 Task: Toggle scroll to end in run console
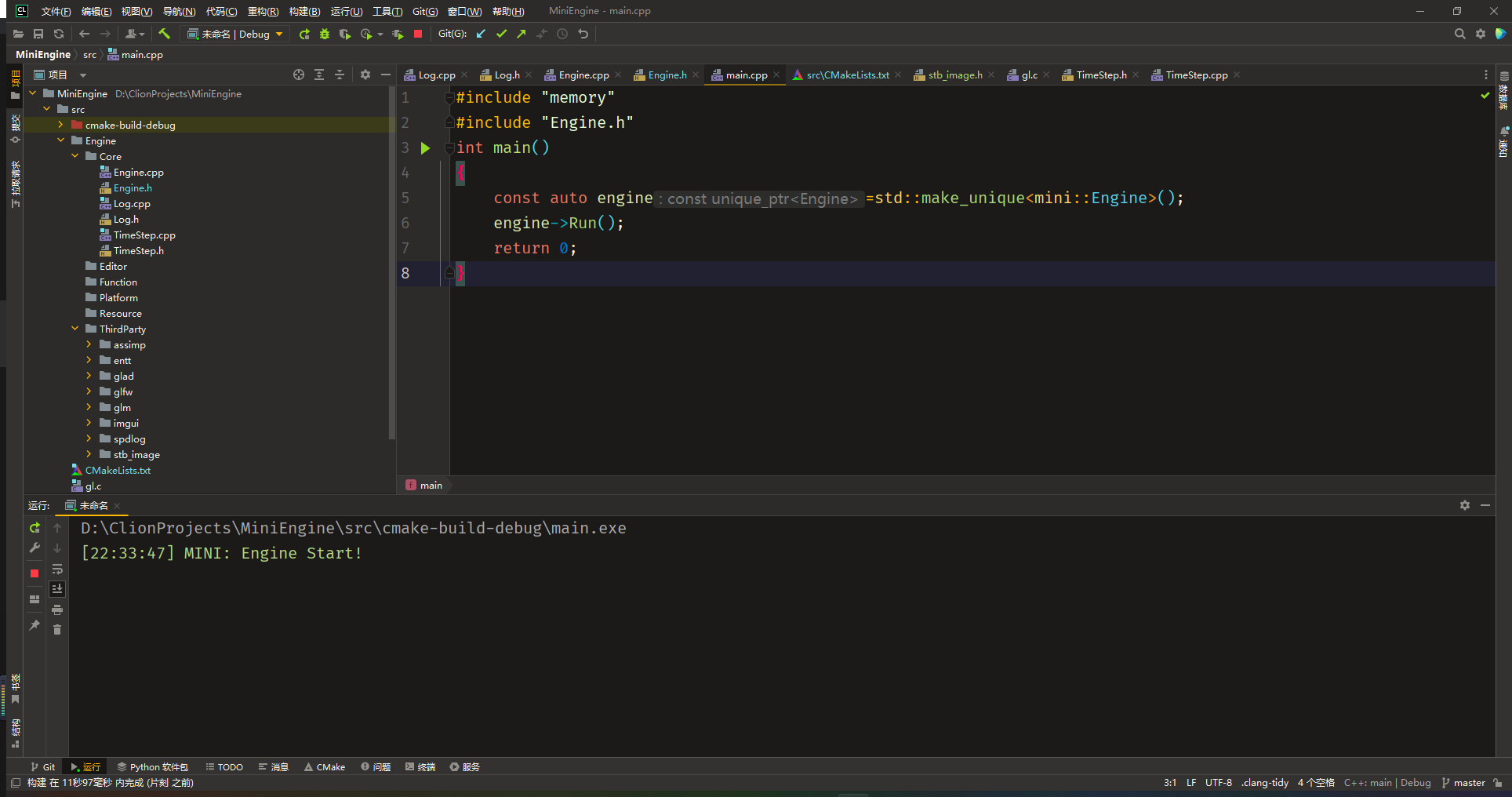(57, 589)
